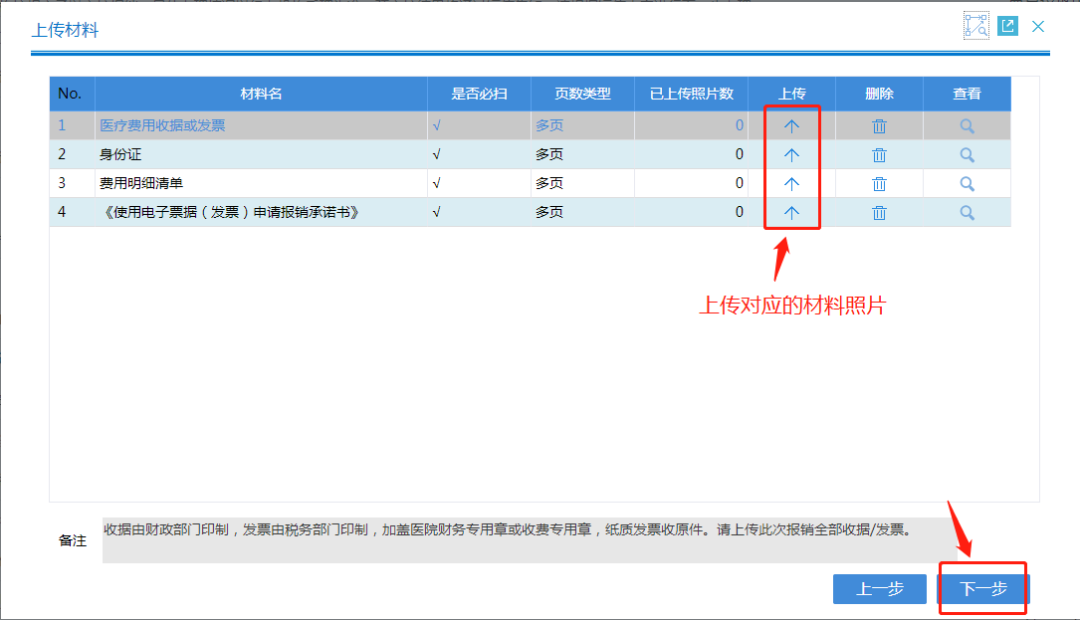This screenshot has height=620, width=1080.
Task: View 医疗费用收据或发票 uploaded images
Action: click(x=965, y=125)
